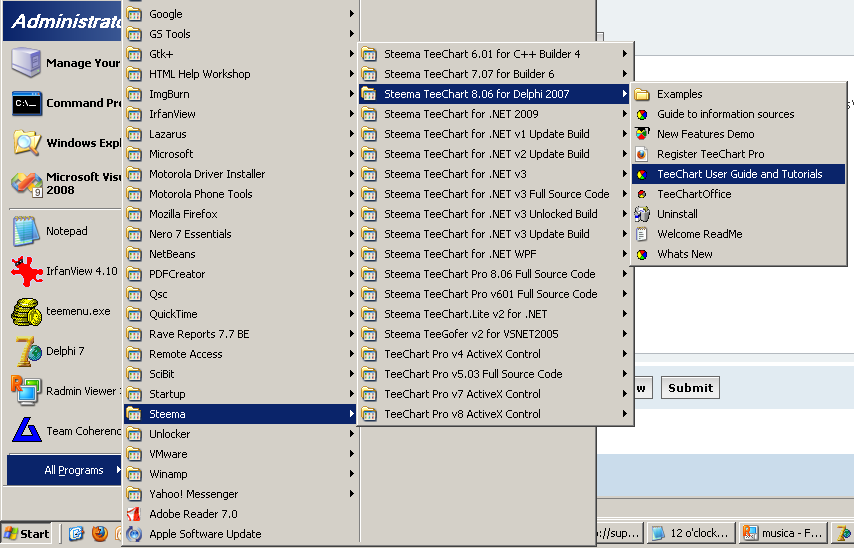Screen dimensions: 854x548
Task: Open the QuickTime program folder
Action: click(x=241, y=314)
